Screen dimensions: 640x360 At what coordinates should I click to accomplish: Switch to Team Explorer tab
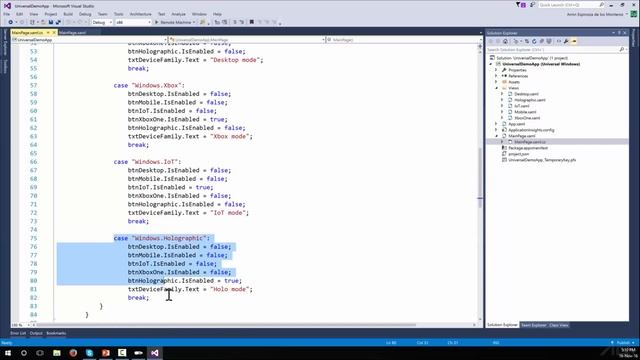coord(533,325)
